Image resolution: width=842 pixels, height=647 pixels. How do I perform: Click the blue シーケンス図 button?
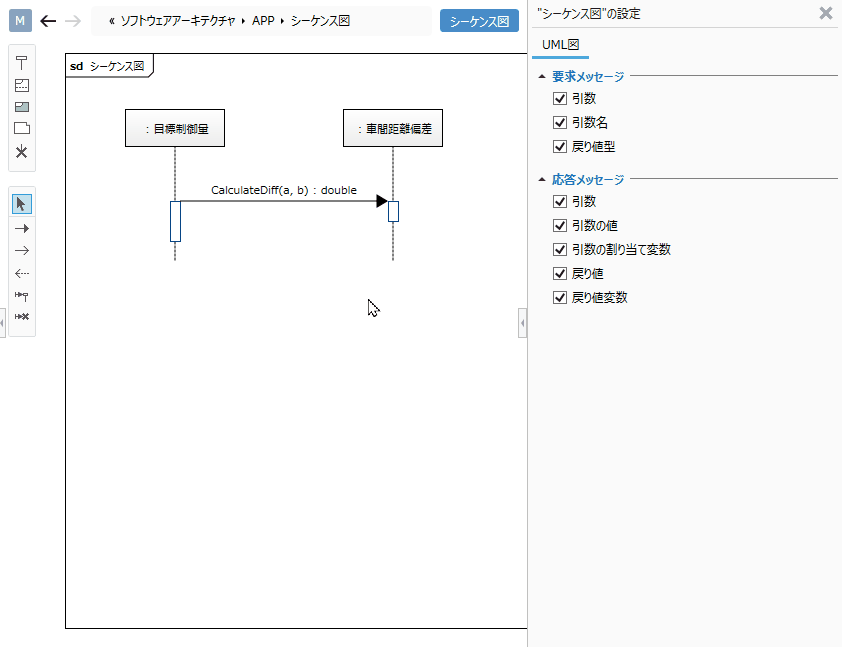pos(479,21)
